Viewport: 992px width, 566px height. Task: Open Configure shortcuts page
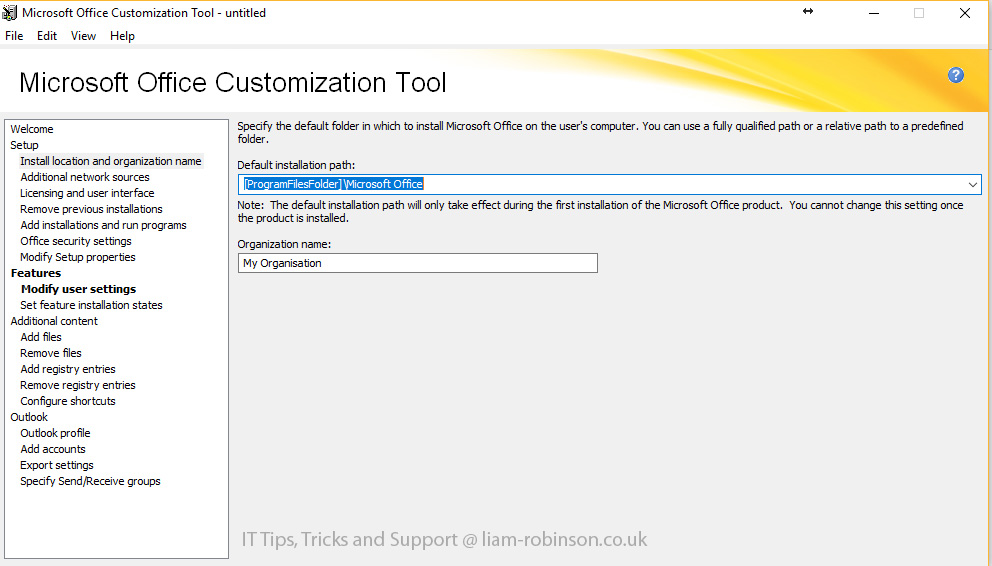[68, 401]
